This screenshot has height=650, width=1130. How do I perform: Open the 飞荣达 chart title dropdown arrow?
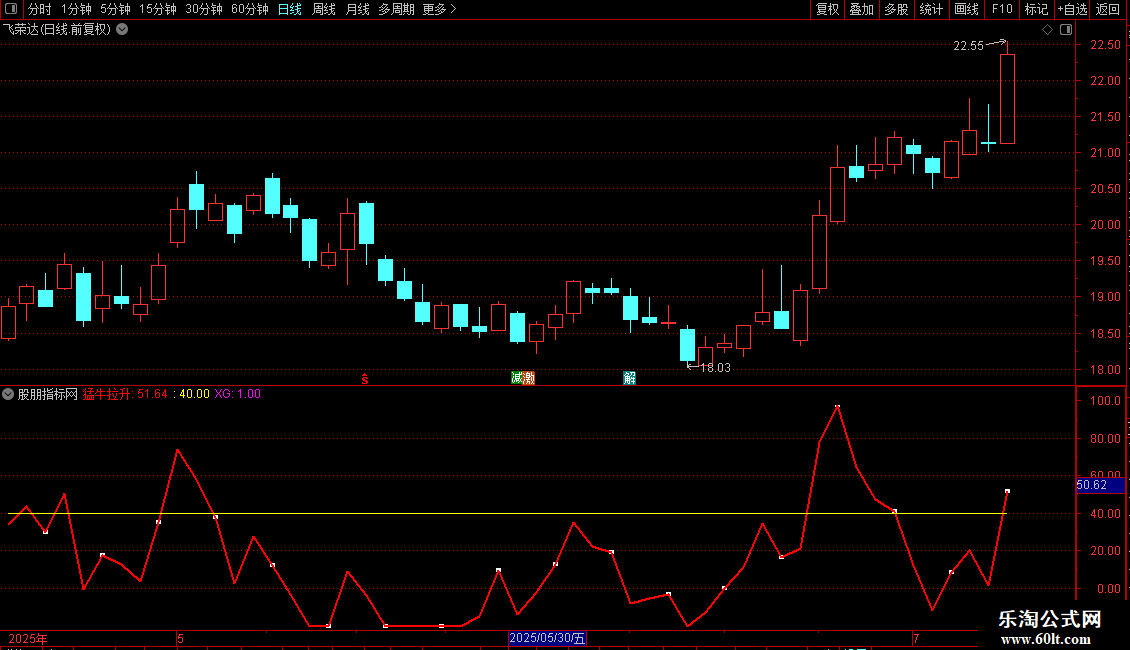click(x=123, y=30)
